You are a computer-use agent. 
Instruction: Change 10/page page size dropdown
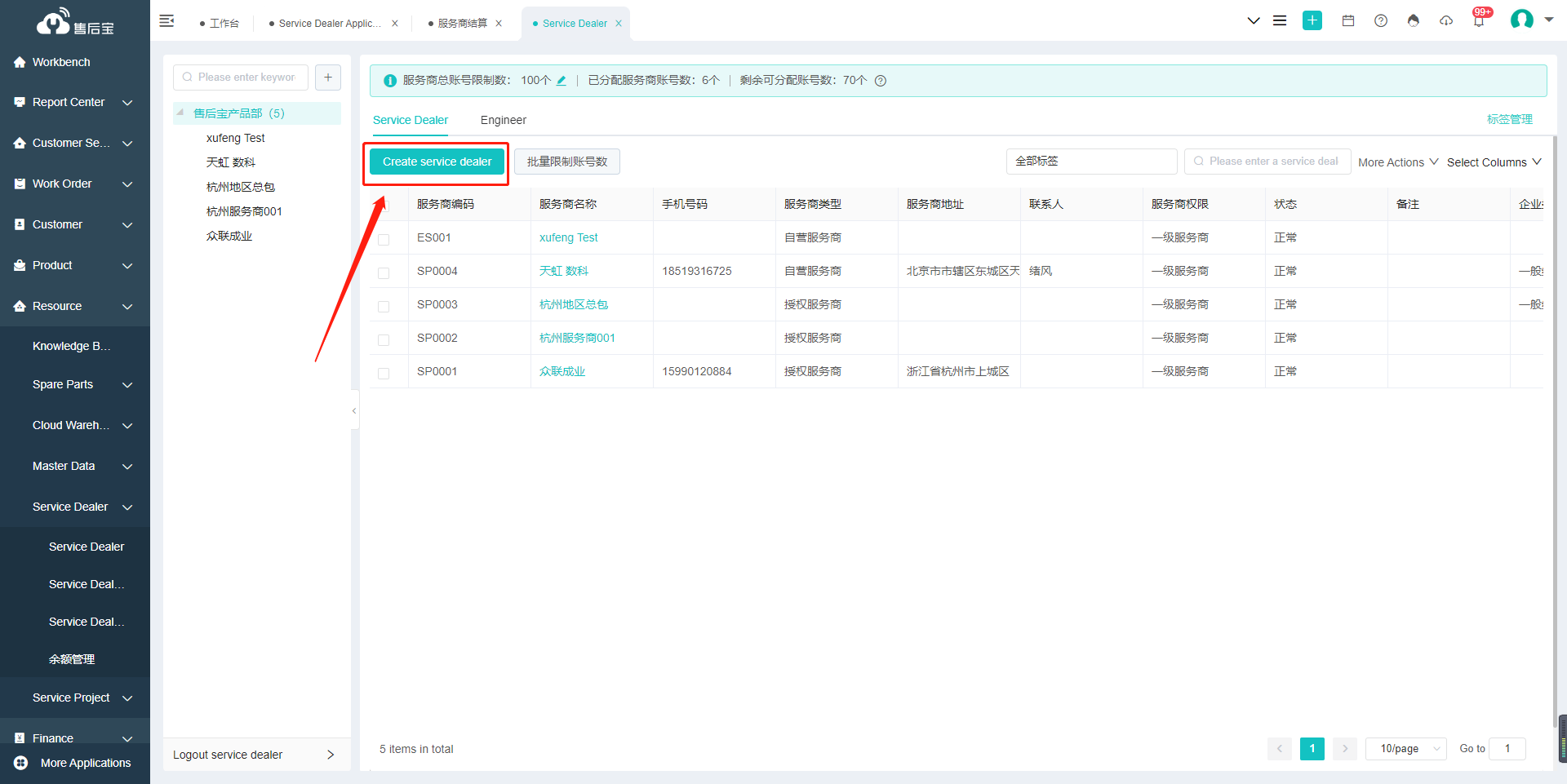click(1405, 748)
